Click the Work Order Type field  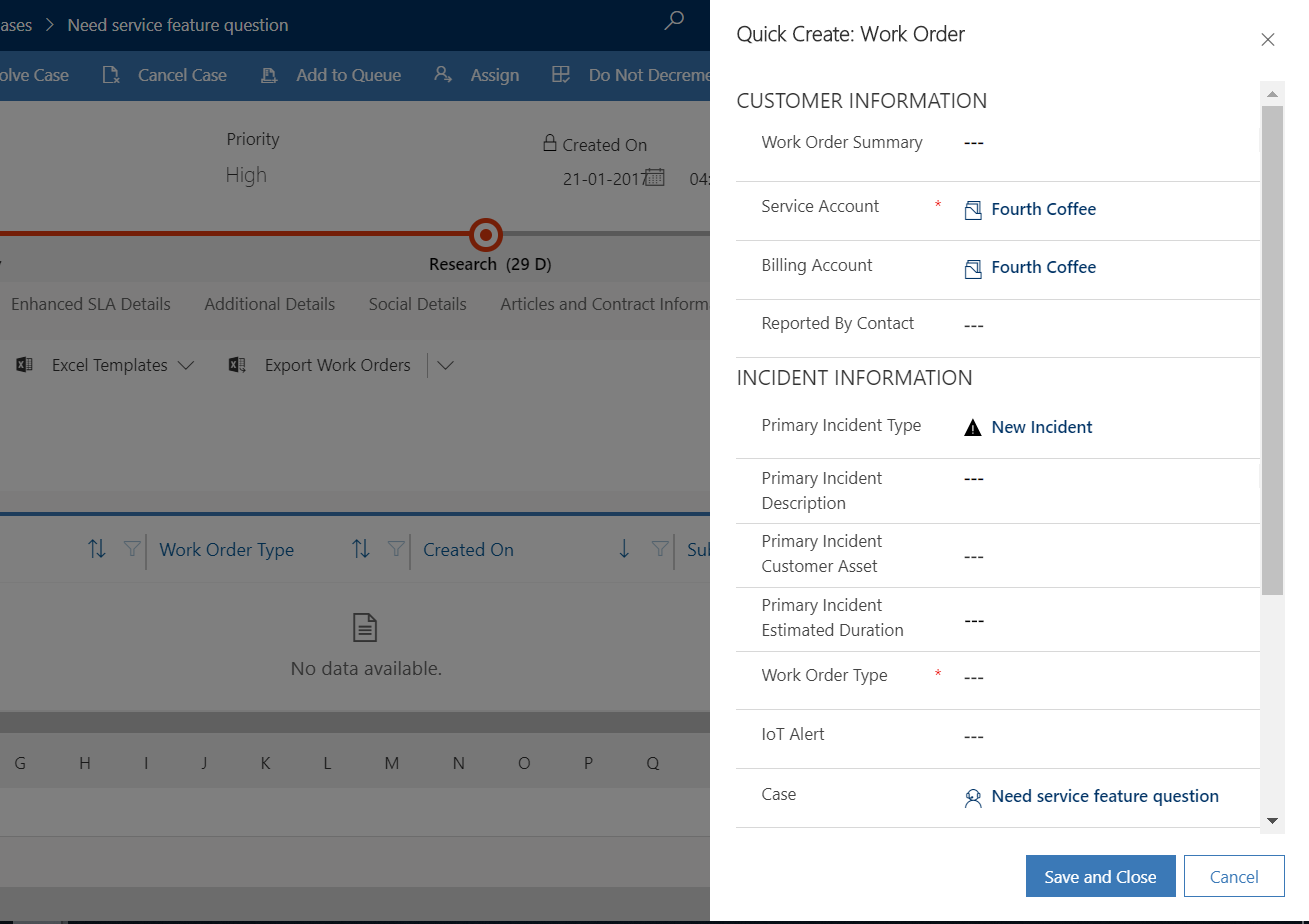pos(1100,677)
